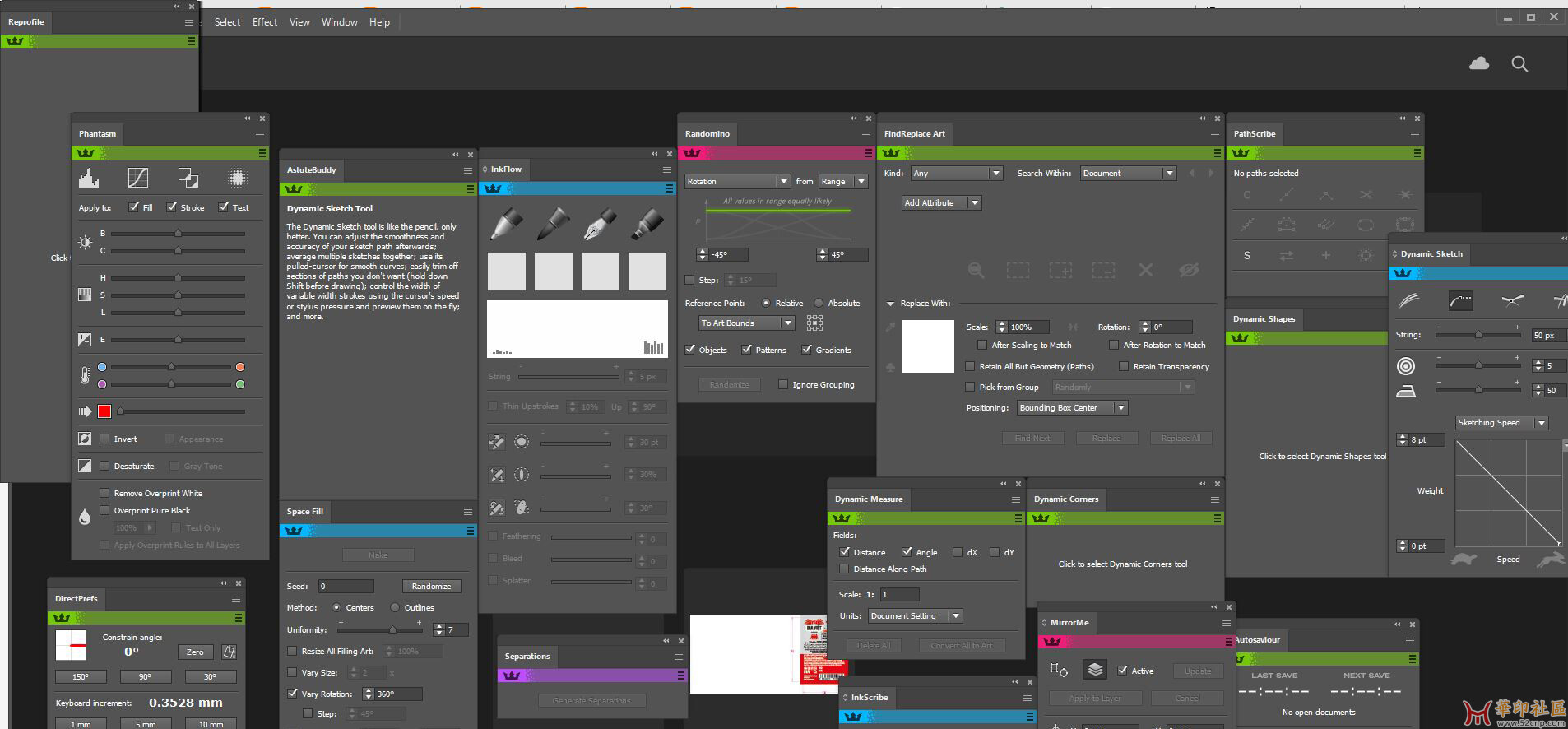This screenshot has width=1568, height=729.
Task: Click the hide-found eye icon in FindReplace Art
Action: (x=1189, y=270)
